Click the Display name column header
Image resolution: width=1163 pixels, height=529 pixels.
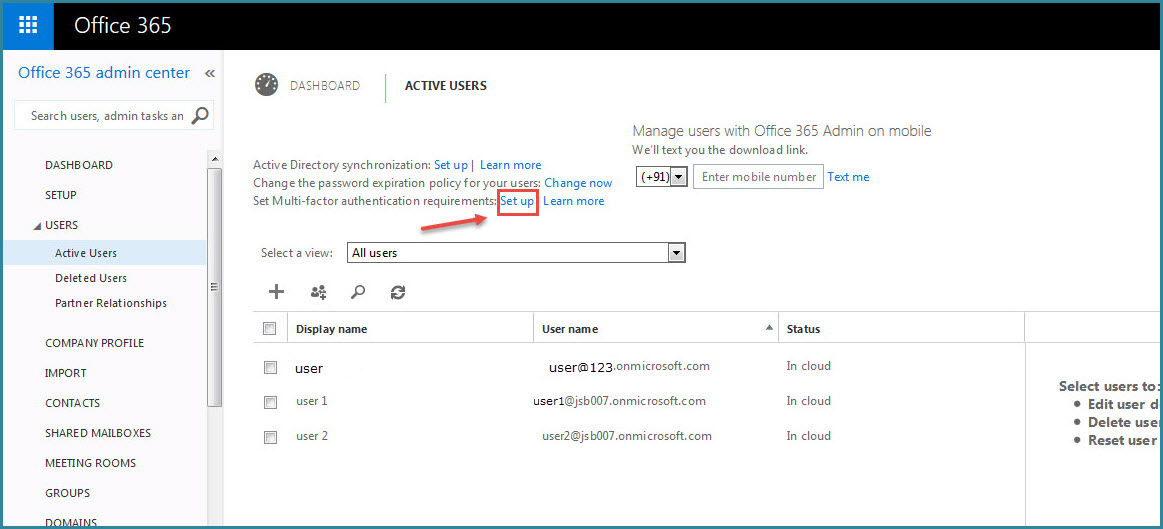pyautogui.click(x=332, y=329)
